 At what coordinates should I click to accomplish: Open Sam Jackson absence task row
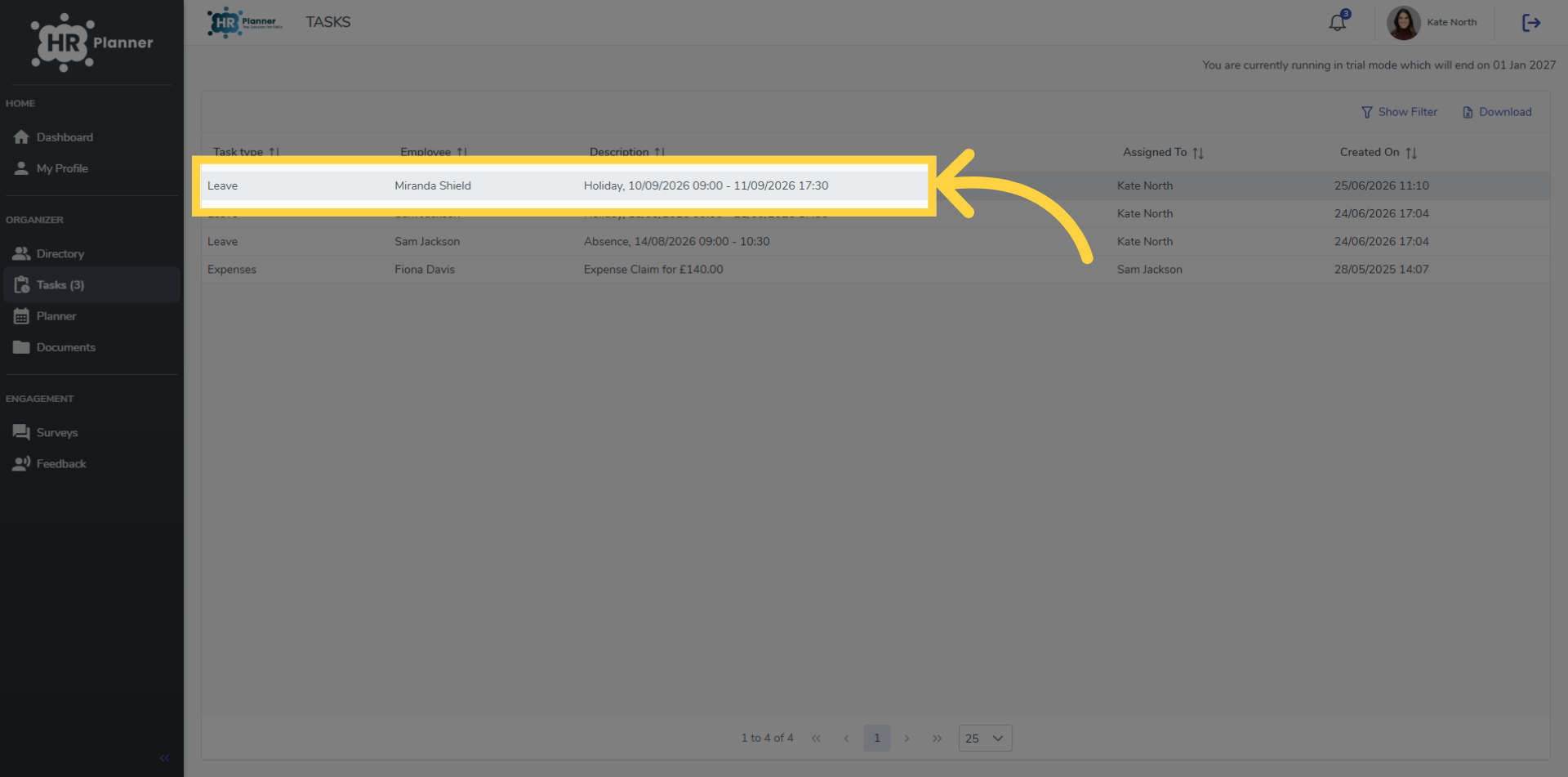tap(875, 241)
